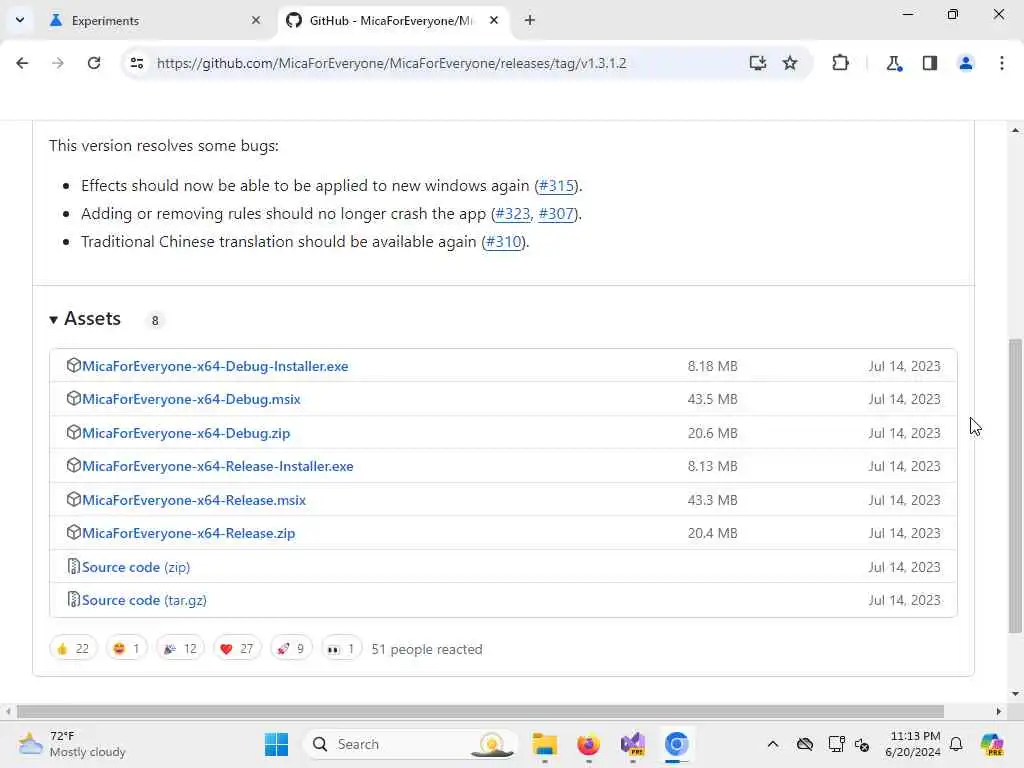
Task: Bookmark this page with the star icon
Action: point(790,63)
